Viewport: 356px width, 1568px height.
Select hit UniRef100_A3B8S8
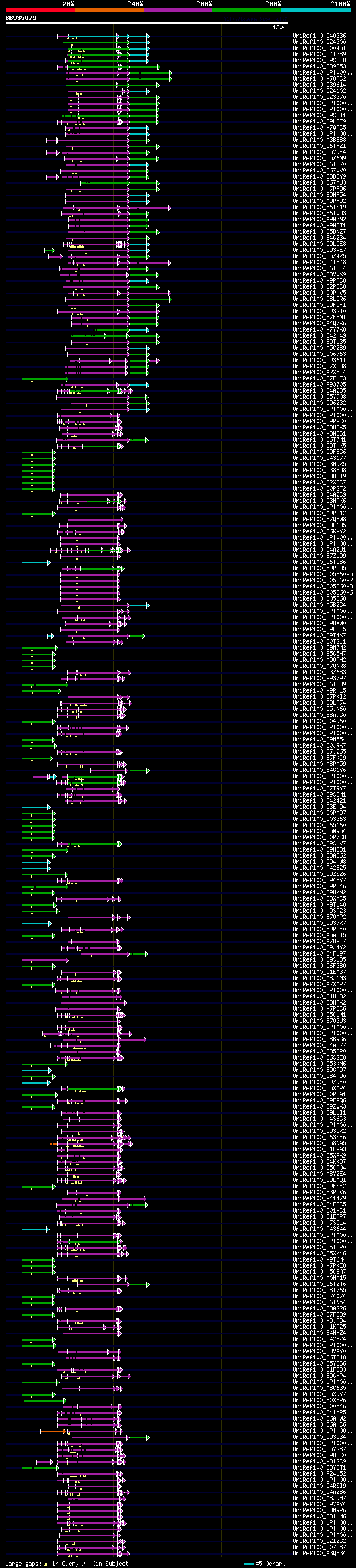[x=319, y=140]
